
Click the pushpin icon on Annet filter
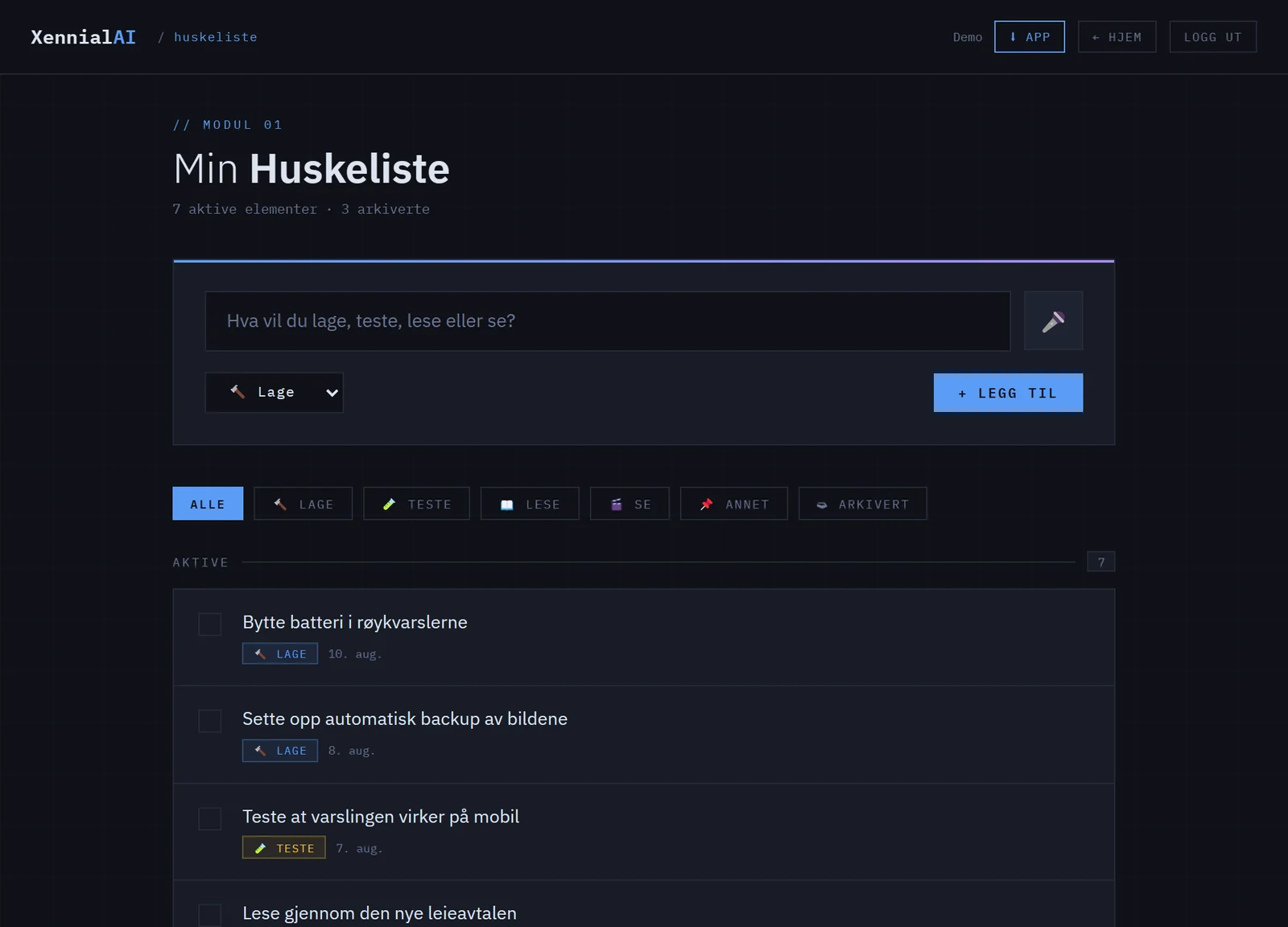pyautogui.click(x=706, y=505)
